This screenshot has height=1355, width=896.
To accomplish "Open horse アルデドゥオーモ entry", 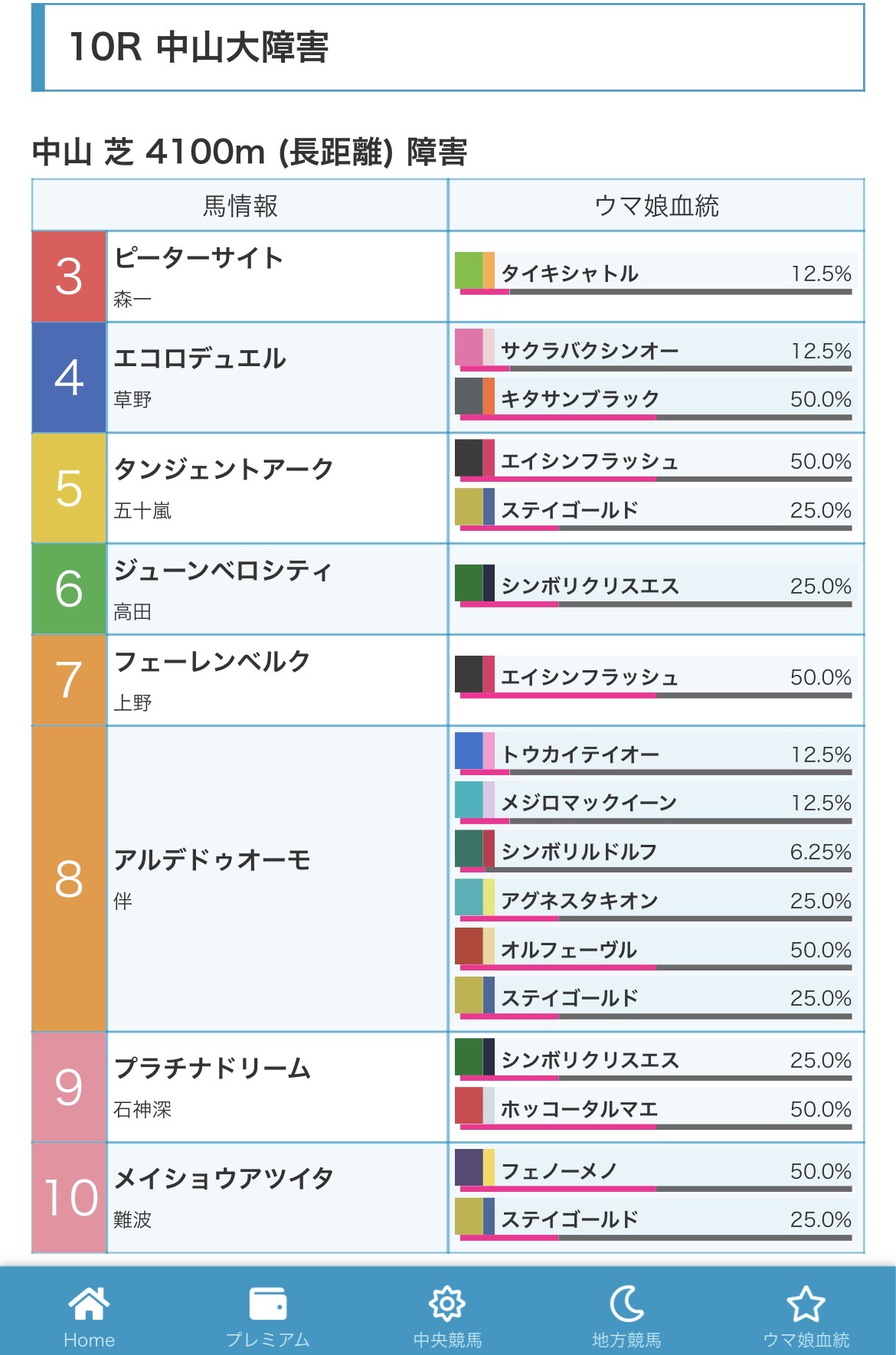I will click(x=212, y=860).
